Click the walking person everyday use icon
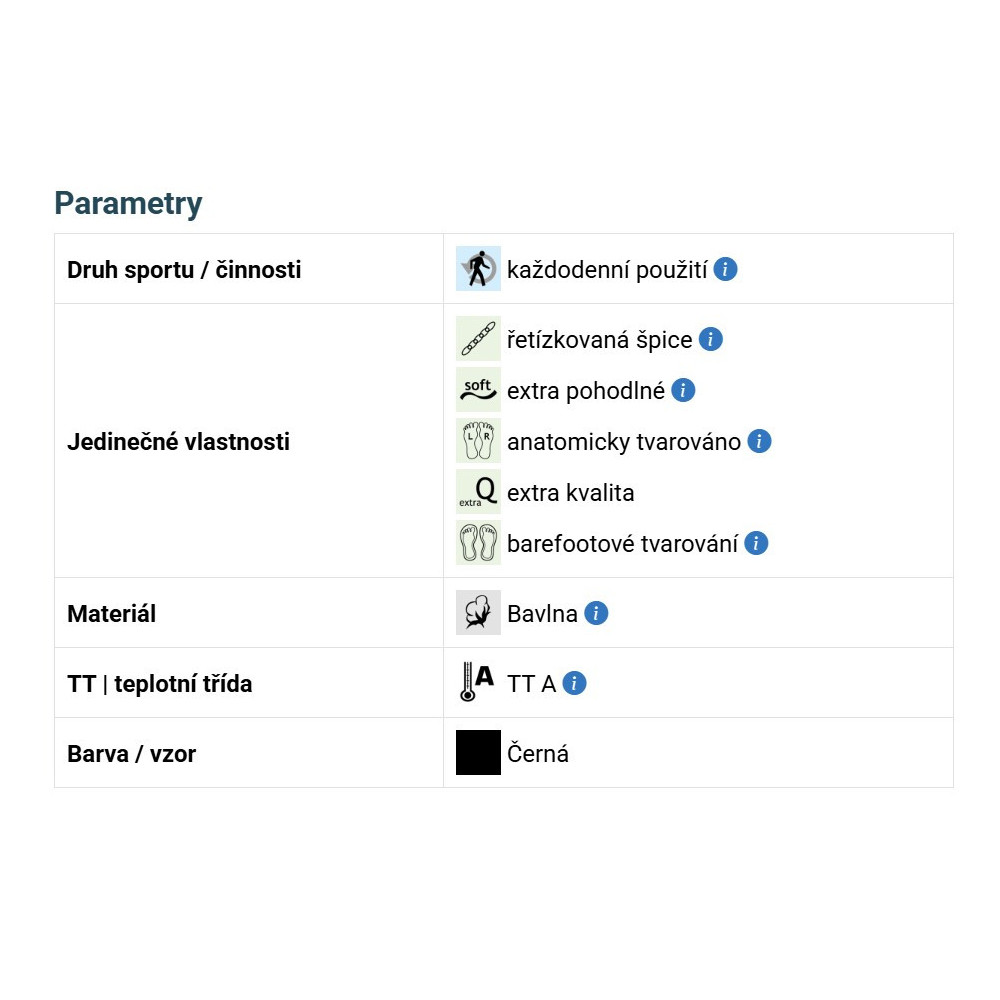Image resolution: width=1000 pixels, height=1000 pixels. click(x=478, y=269)
